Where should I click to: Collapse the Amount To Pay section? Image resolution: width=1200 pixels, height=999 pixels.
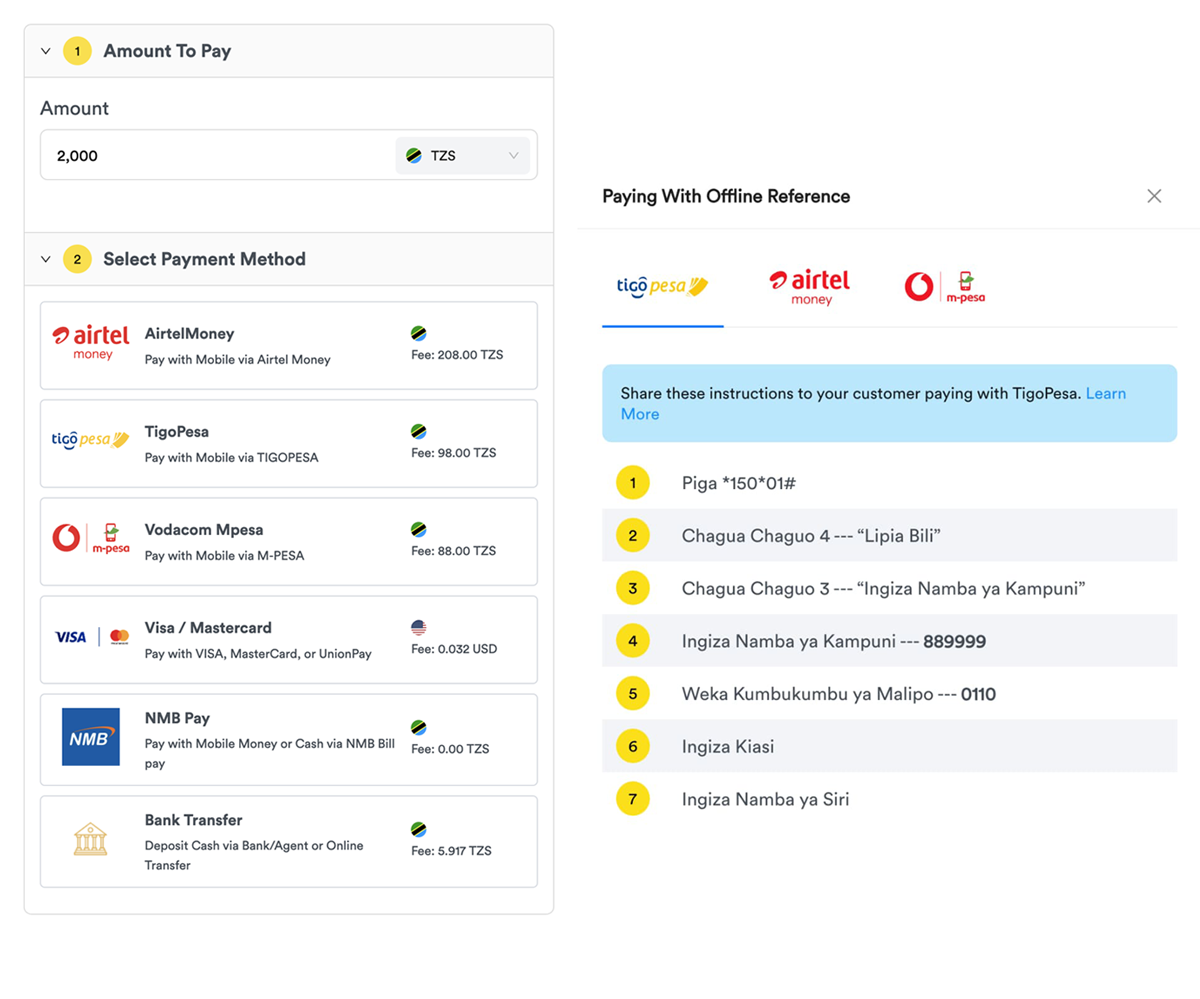tap(45, 51)
